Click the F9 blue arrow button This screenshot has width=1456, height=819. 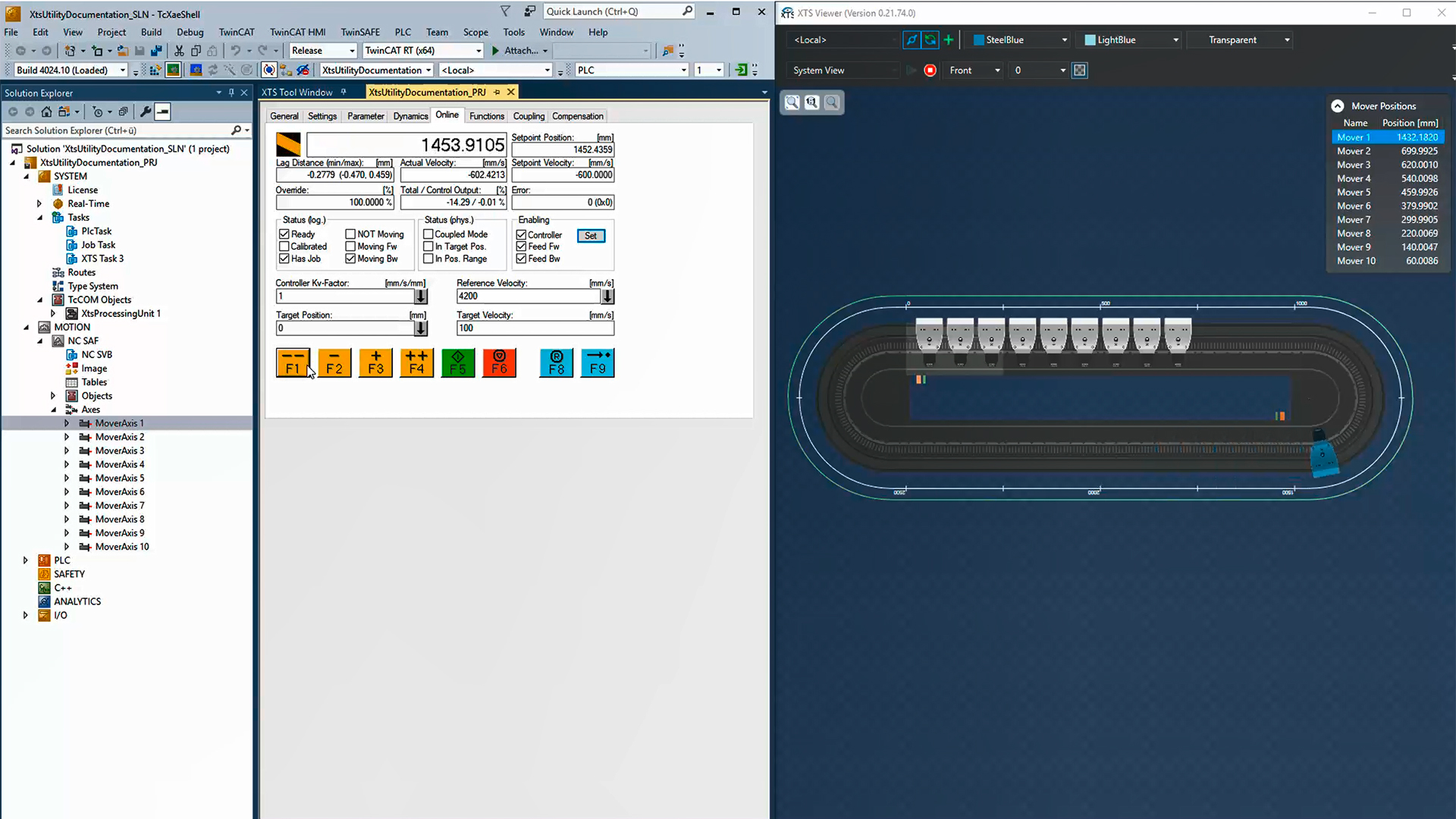tap(598, 362)
